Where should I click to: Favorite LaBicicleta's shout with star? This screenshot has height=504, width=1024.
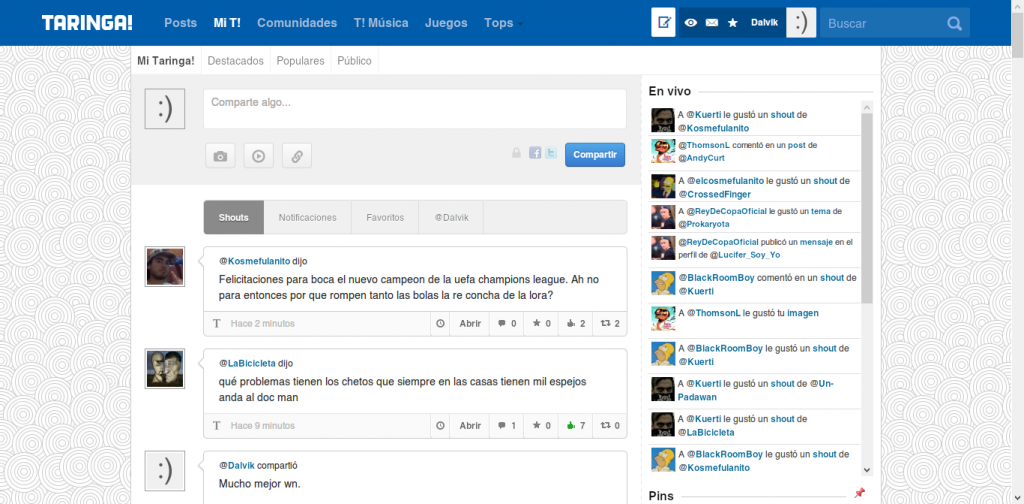[x=541, y=426]
